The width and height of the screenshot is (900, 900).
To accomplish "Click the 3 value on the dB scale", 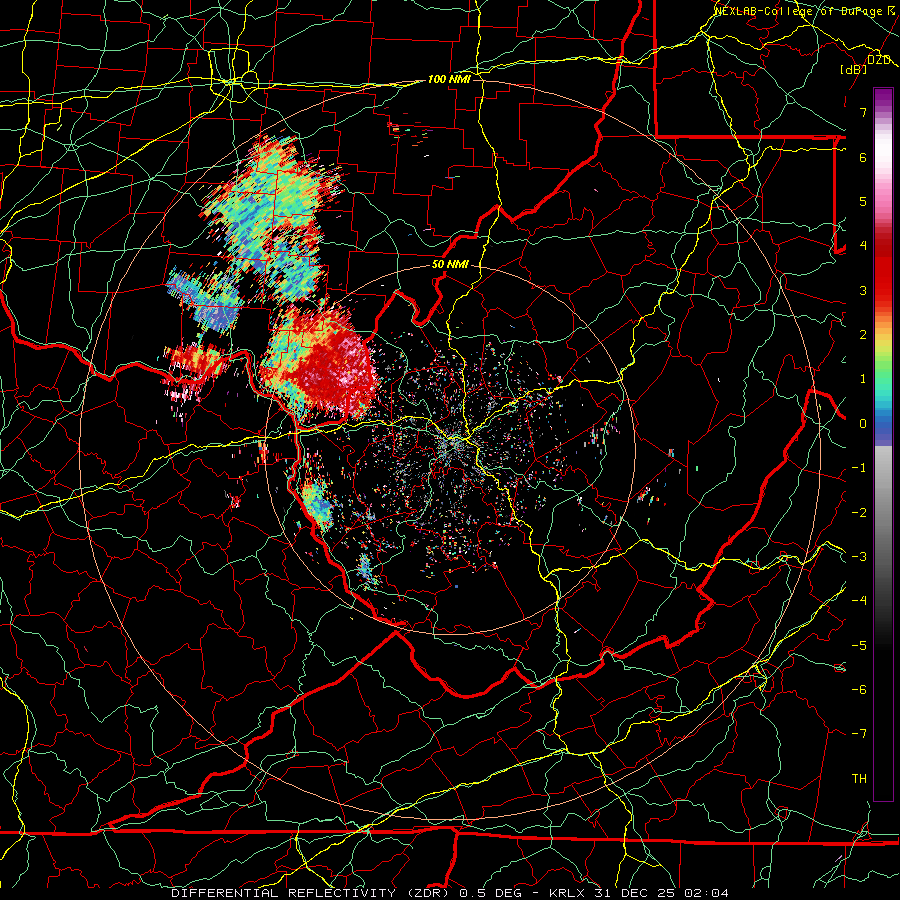I will pos(863,290).
